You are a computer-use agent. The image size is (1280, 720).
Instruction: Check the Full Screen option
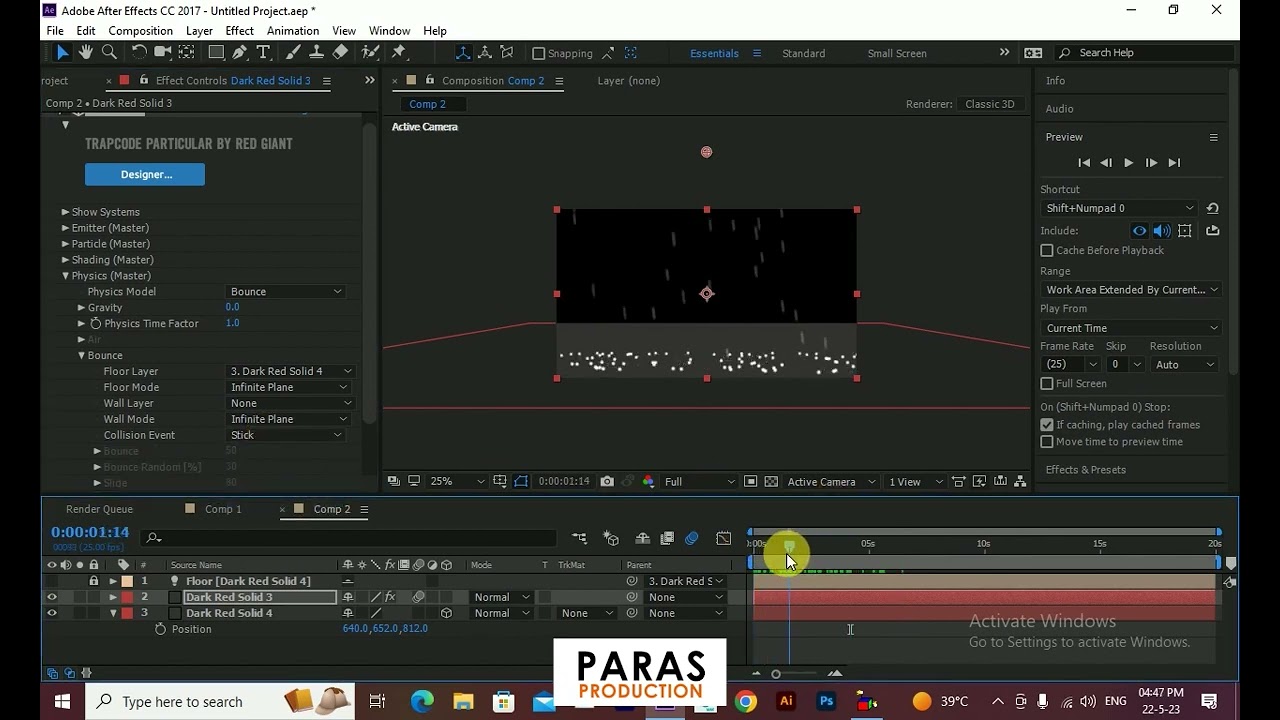pos(1047,383)
